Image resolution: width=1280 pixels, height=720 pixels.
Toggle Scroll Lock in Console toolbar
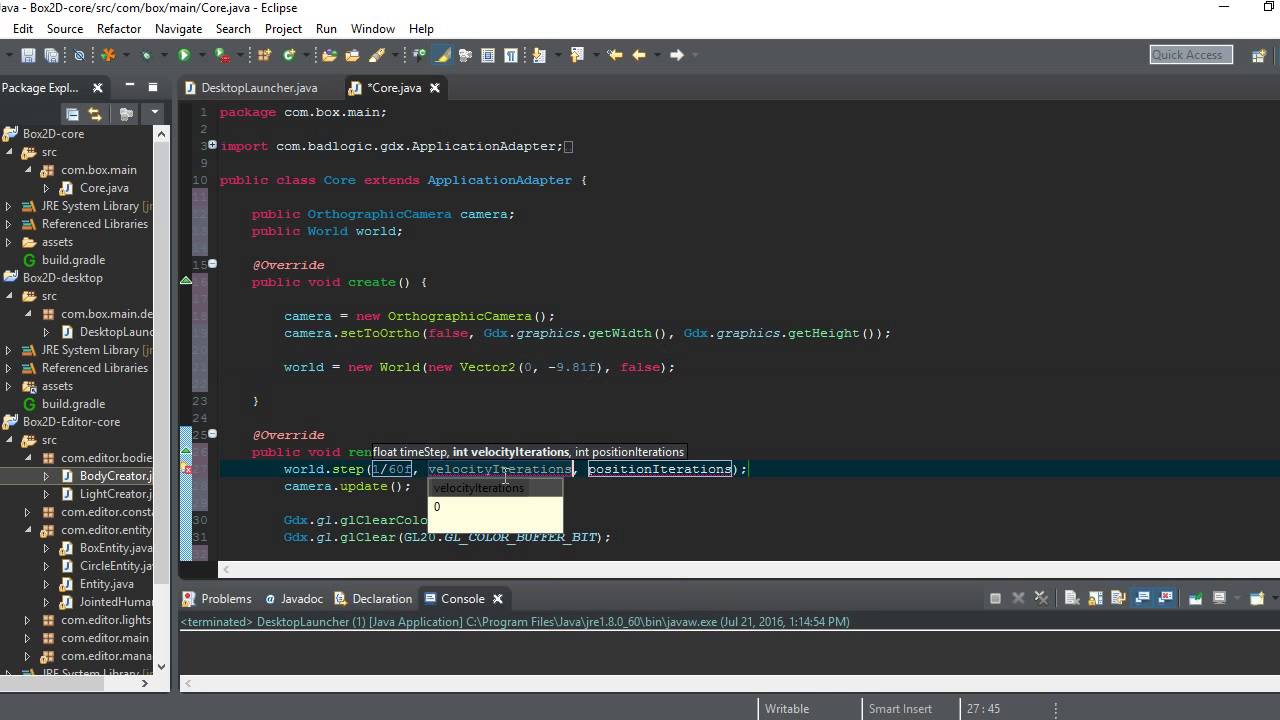coord(1095,598)
